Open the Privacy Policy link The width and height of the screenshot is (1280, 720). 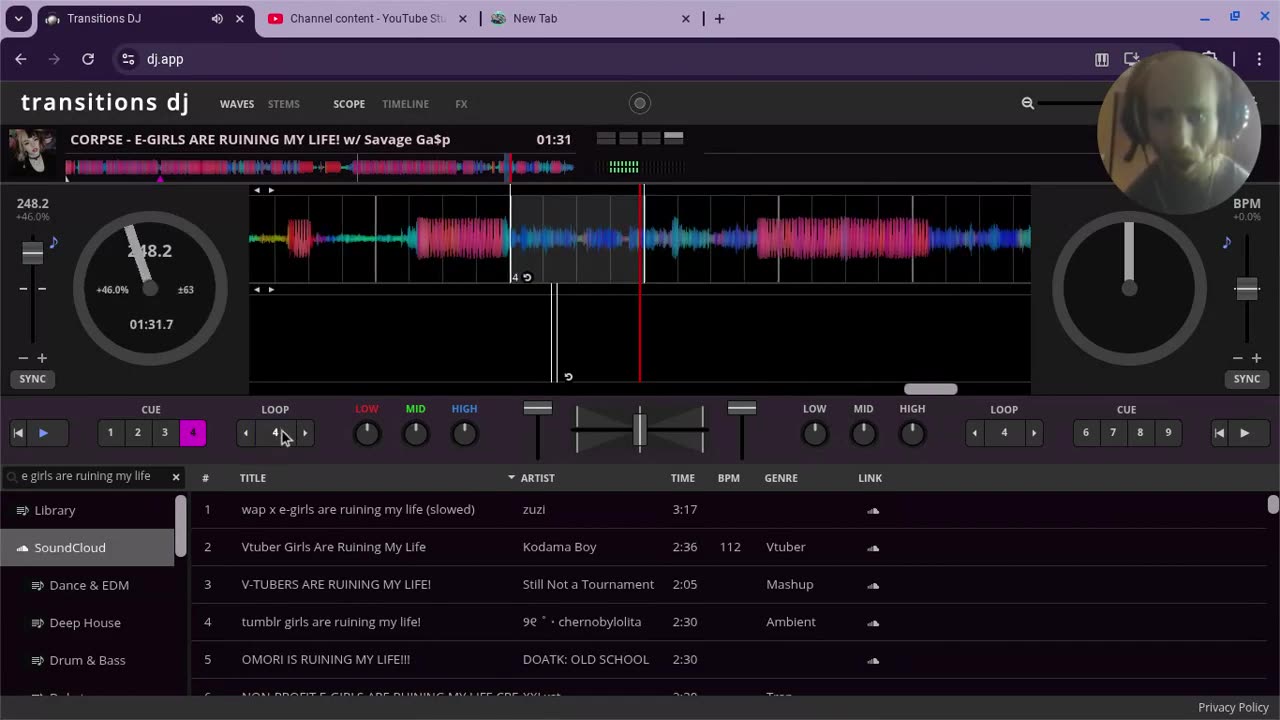1232,707
